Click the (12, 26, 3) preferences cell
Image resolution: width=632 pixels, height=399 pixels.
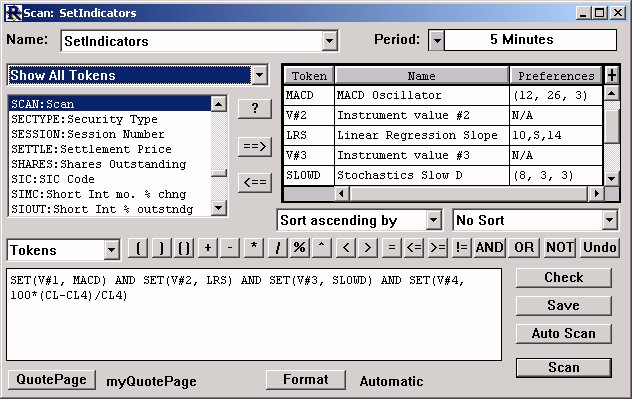coord(556,95)
